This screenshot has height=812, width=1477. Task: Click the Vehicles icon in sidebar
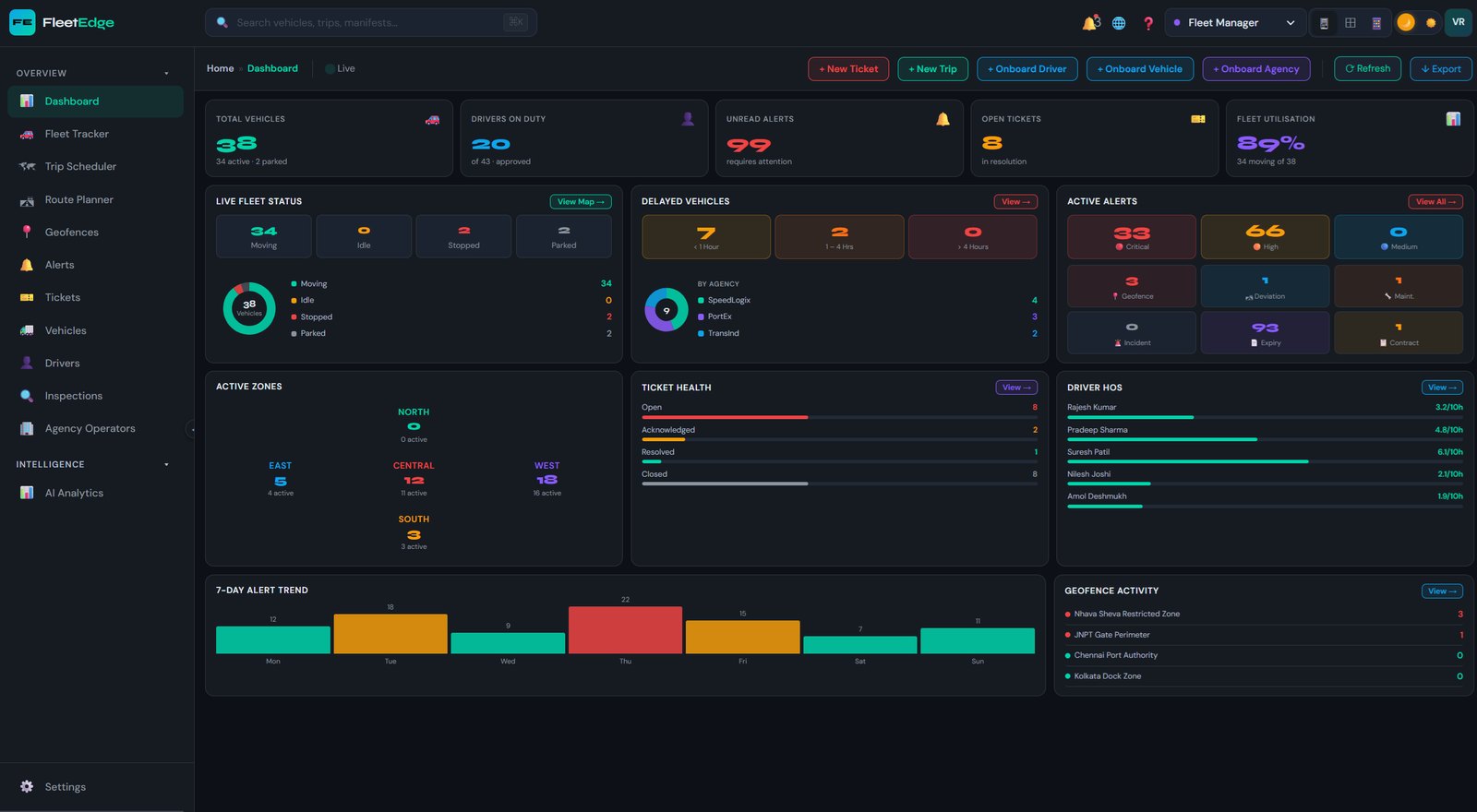pyautogui.click(x=27, y=330)
